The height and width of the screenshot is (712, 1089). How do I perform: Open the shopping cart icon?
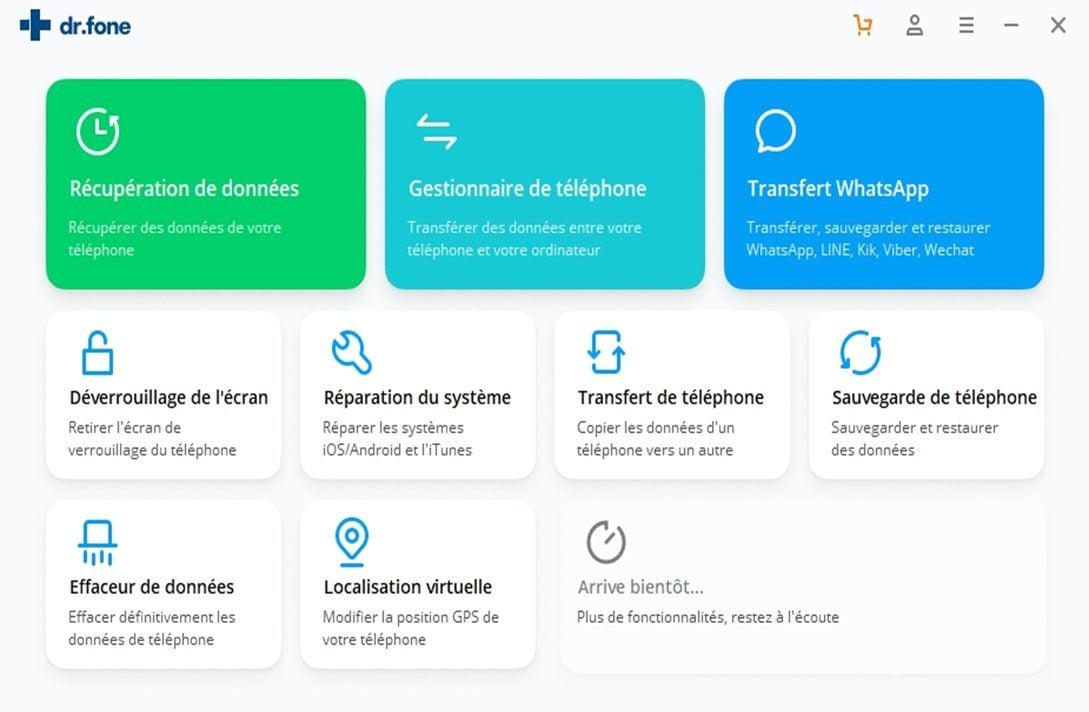click(863, 26)
